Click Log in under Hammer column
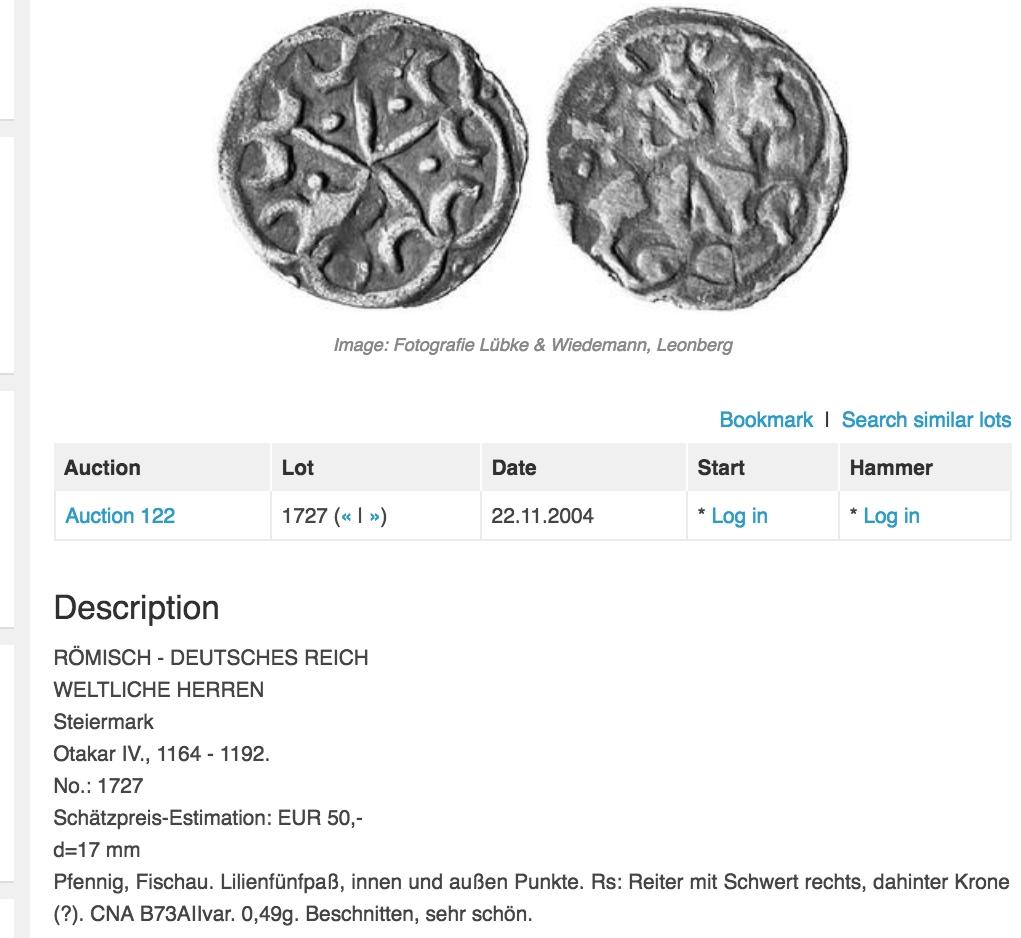 tap(891, 516)
